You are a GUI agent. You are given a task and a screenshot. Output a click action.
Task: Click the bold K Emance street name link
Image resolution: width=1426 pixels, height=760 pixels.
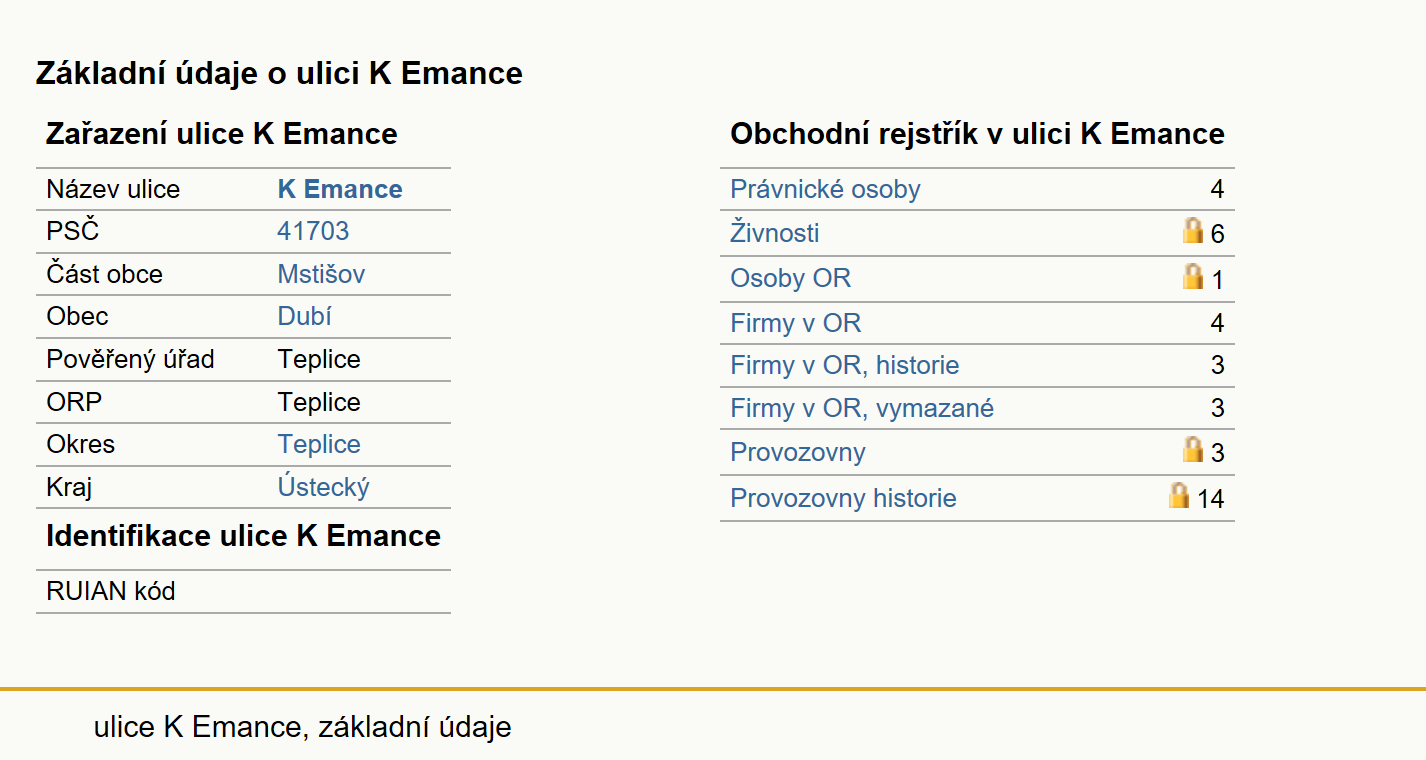340,189
